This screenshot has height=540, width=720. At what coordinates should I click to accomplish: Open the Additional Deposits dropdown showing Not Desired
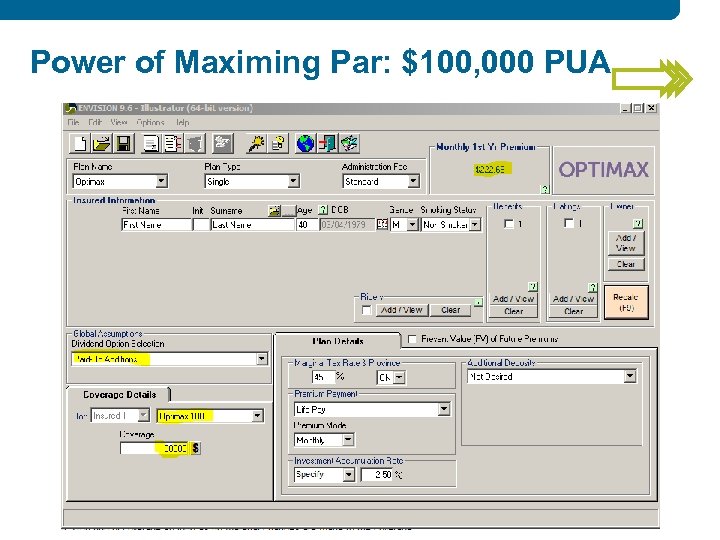[x=630, y=377]
